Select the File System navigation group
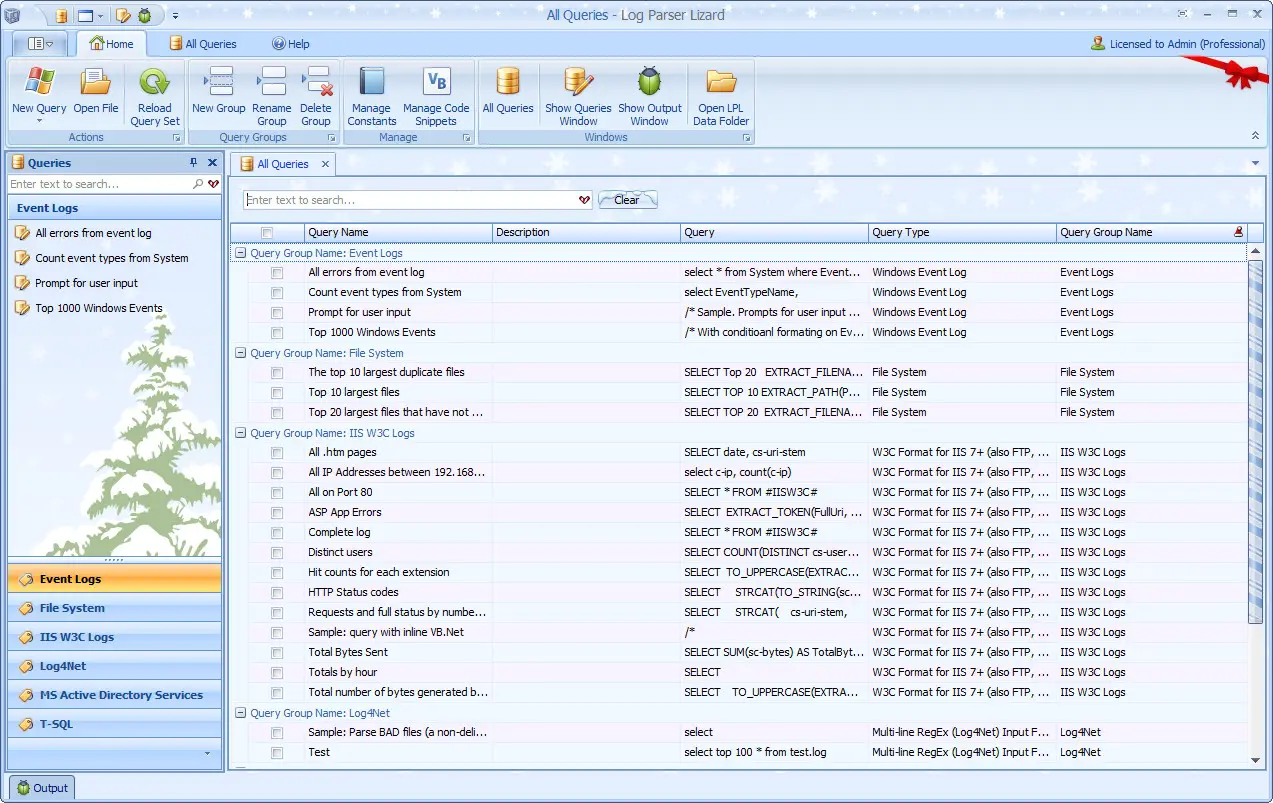This screenshot has height=803, width=1273. tap(115, 608)
